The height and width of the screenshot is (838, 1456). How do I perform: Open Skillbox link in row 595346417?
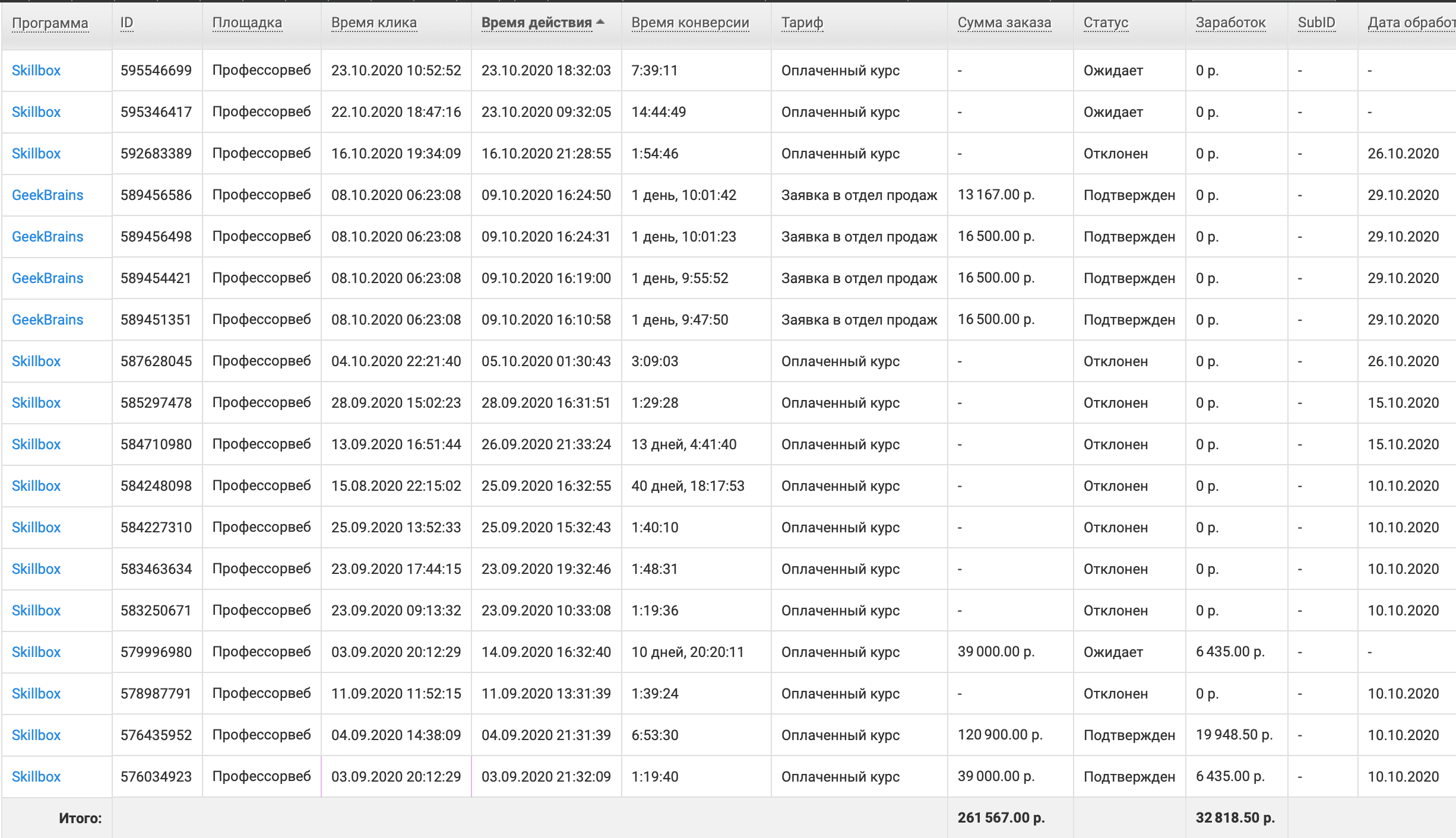point(36,112)
